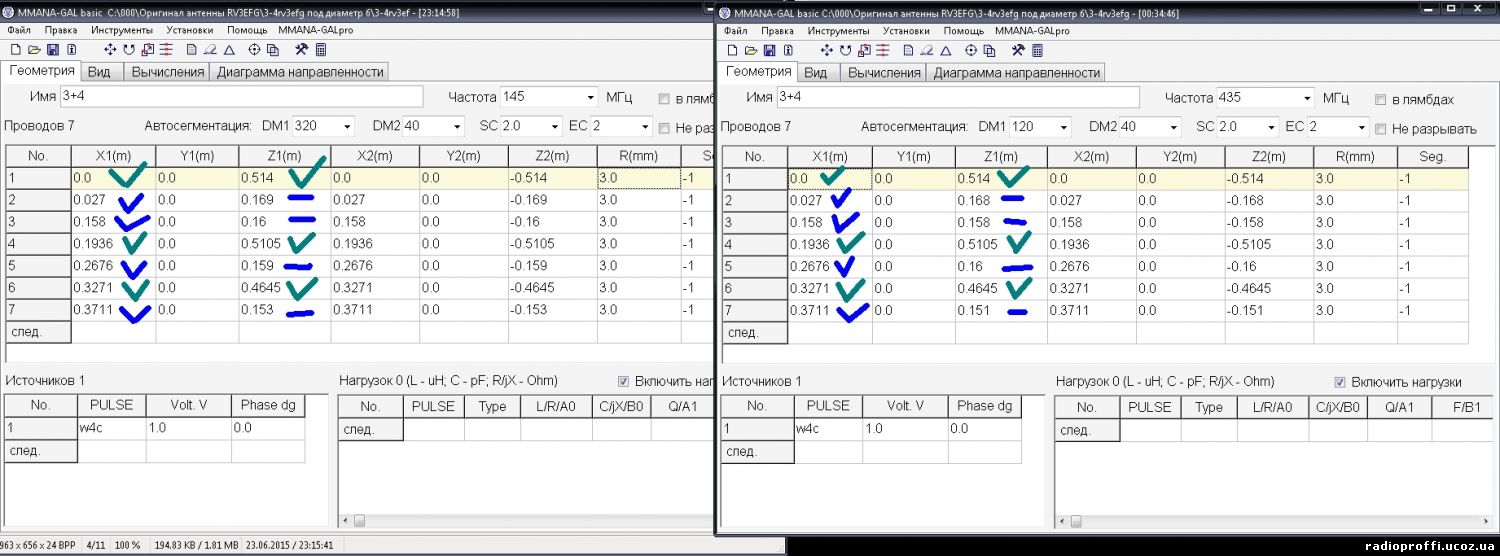Open the calculator icon in left window
The width and height of the screenshot is (1500, 556).
[321, 50]
